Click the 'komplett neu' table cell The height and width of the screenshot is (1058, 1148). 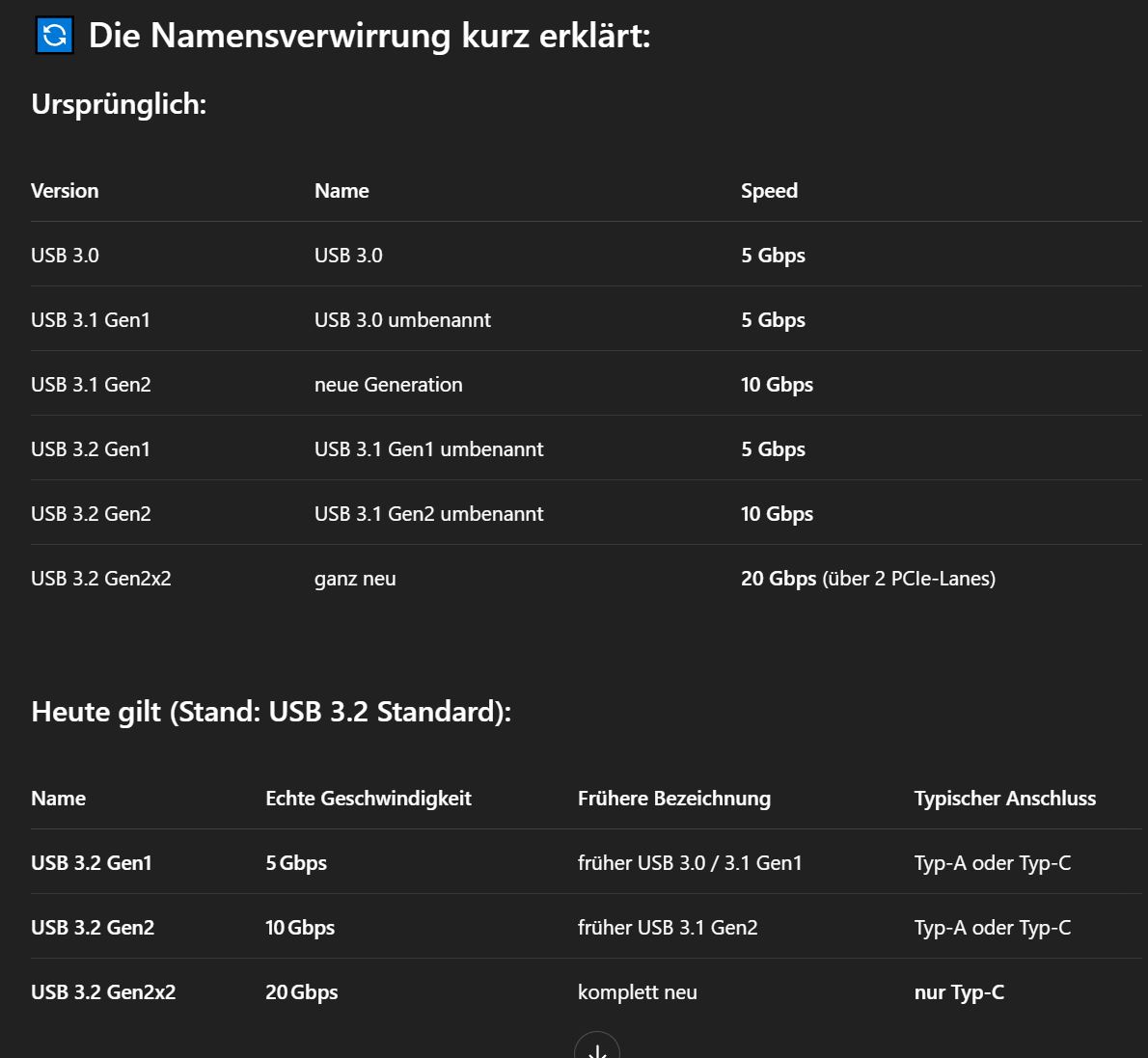[x=638, y=992]
